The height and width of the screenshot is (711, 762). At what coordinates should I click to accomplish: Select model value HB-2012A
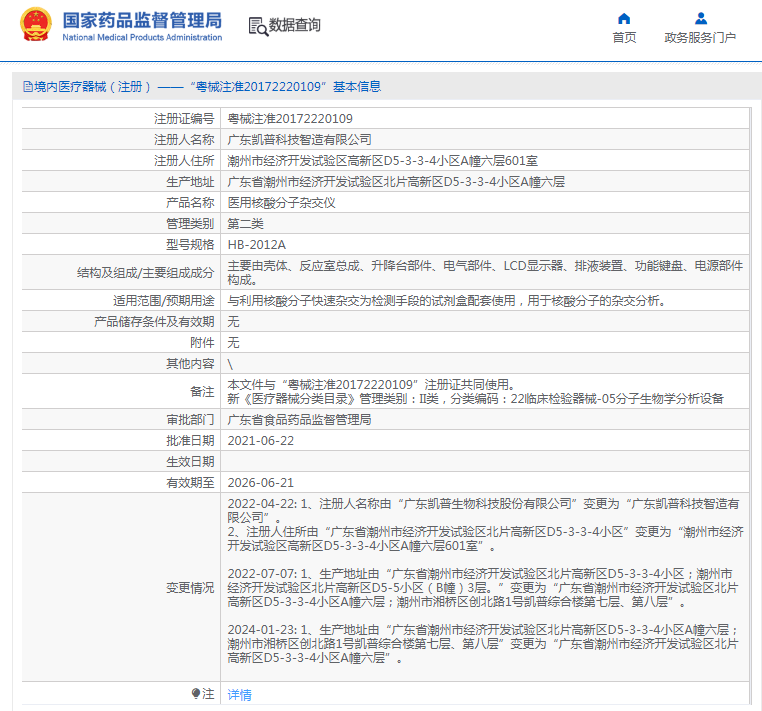coord(257,244)
